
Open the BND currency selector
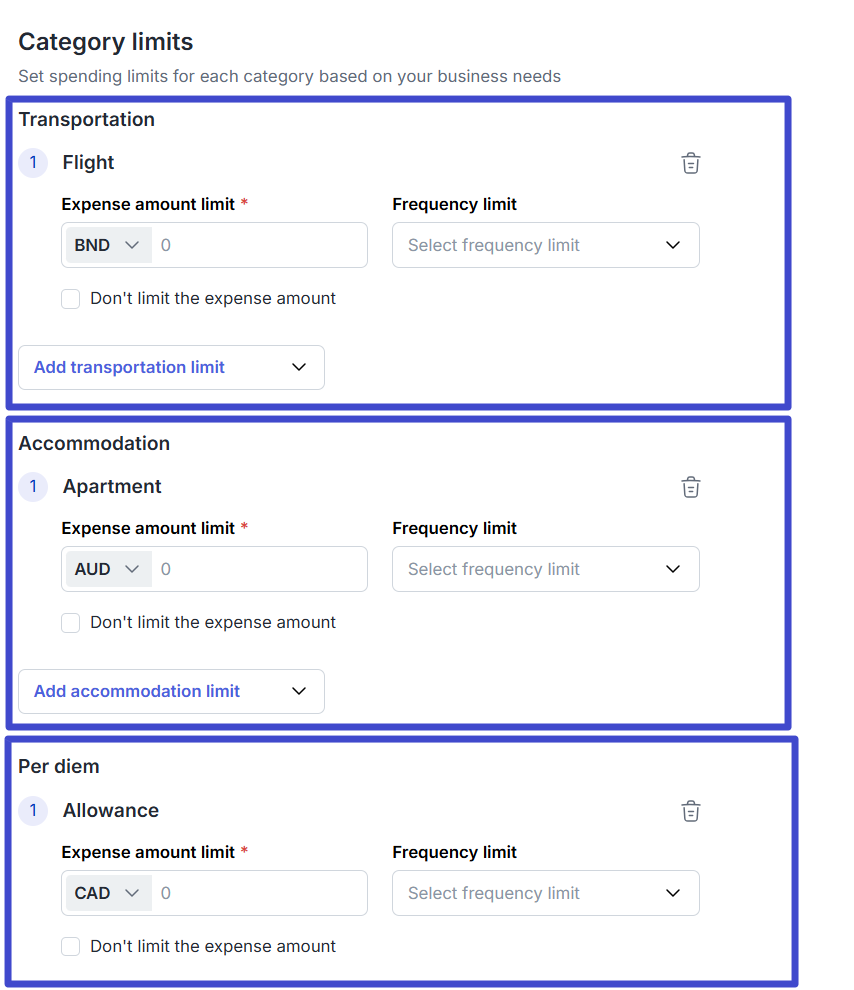108,245
